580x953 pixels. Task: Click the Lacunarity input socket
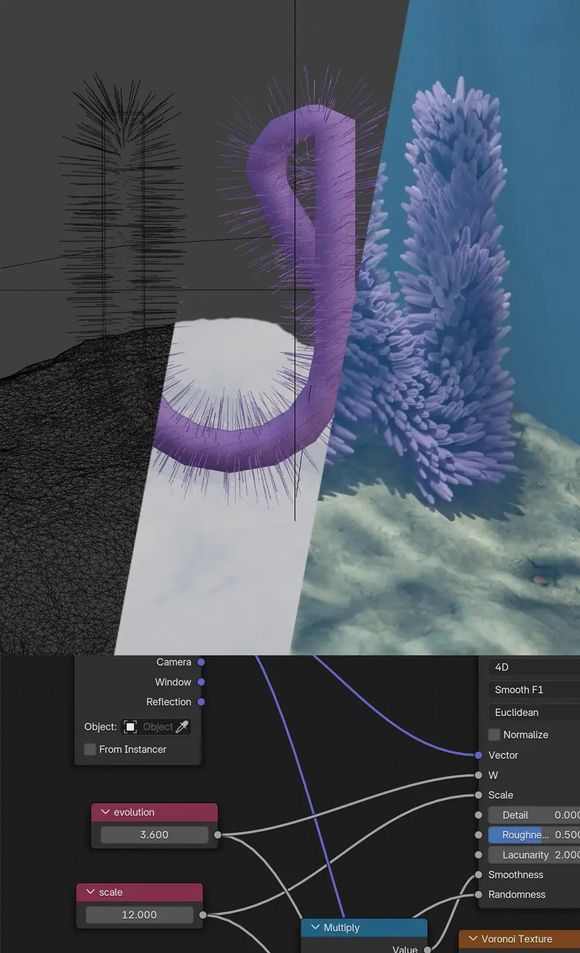click(x=478, y=855)
